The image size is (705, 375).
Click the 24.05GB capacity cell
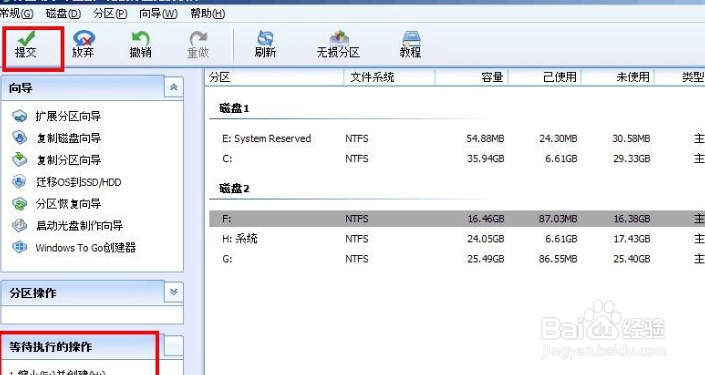pos(486,239)
